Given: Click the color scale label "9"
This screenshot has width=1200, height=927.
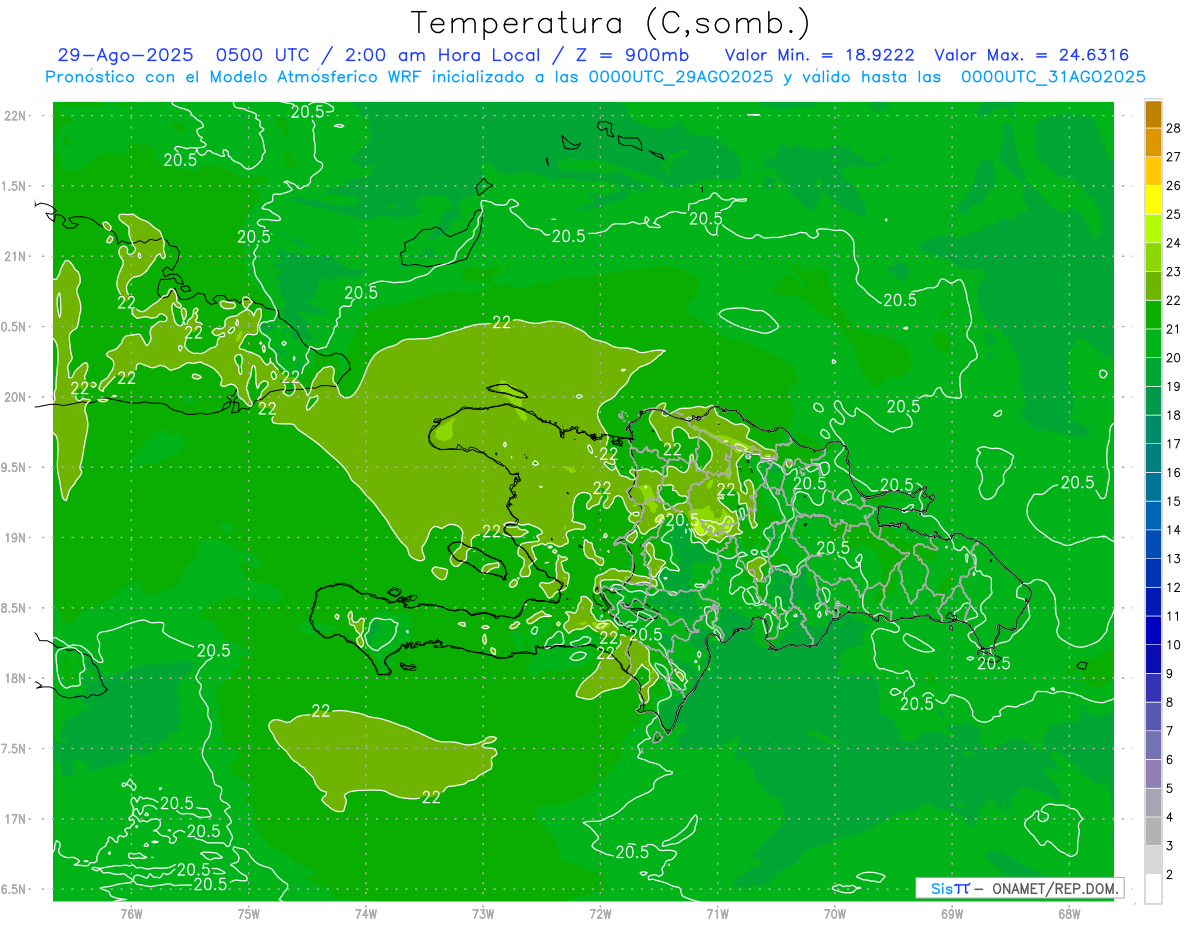Looking at the screenshot, I should click(x=1170, y=673).
